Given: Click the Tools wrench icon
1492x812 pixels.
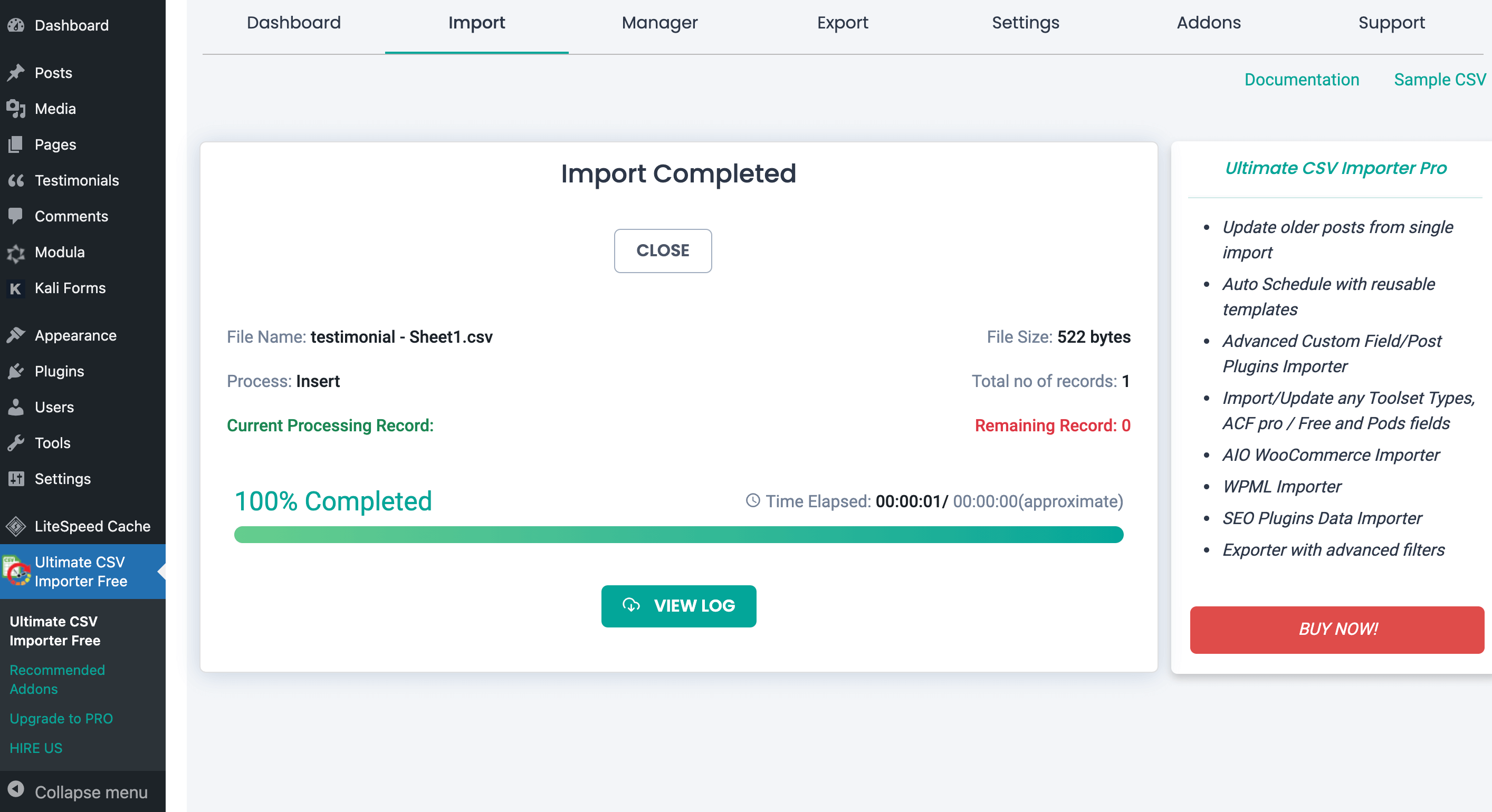Looking at the screenshot, I should click(16, 443).
